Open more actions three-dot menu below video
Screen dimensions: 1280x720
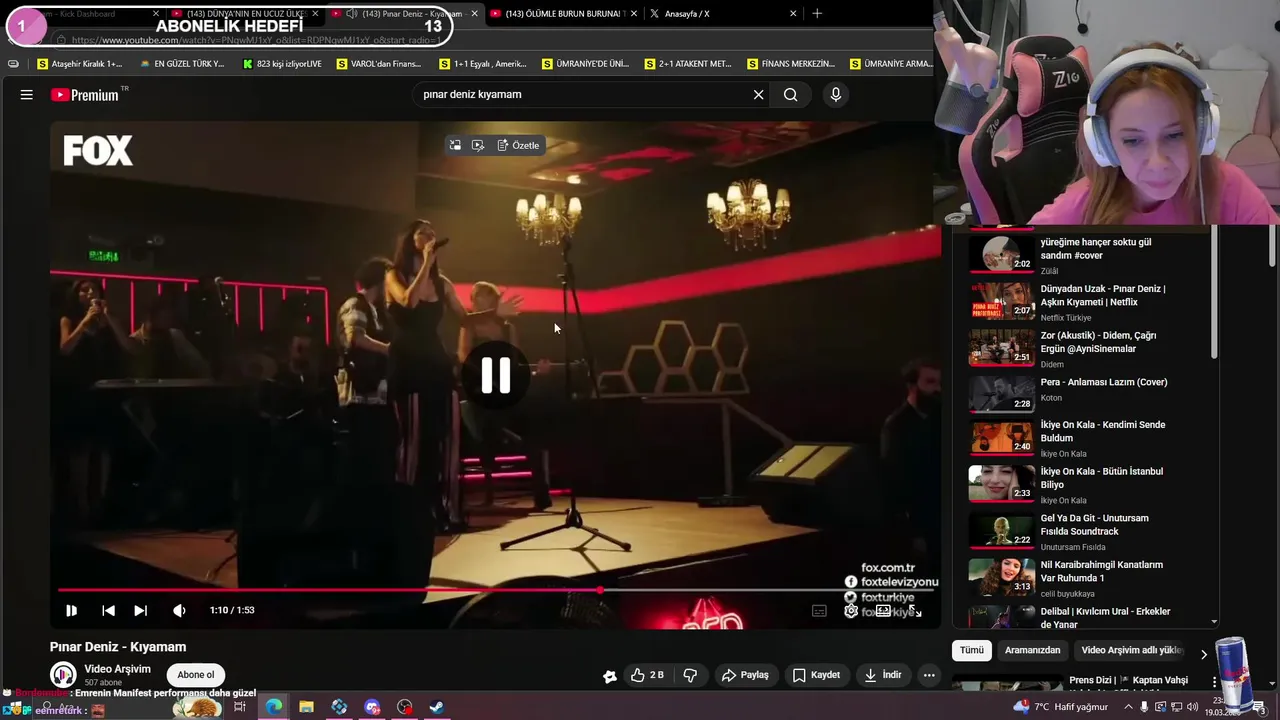click(x=929, y=675)
